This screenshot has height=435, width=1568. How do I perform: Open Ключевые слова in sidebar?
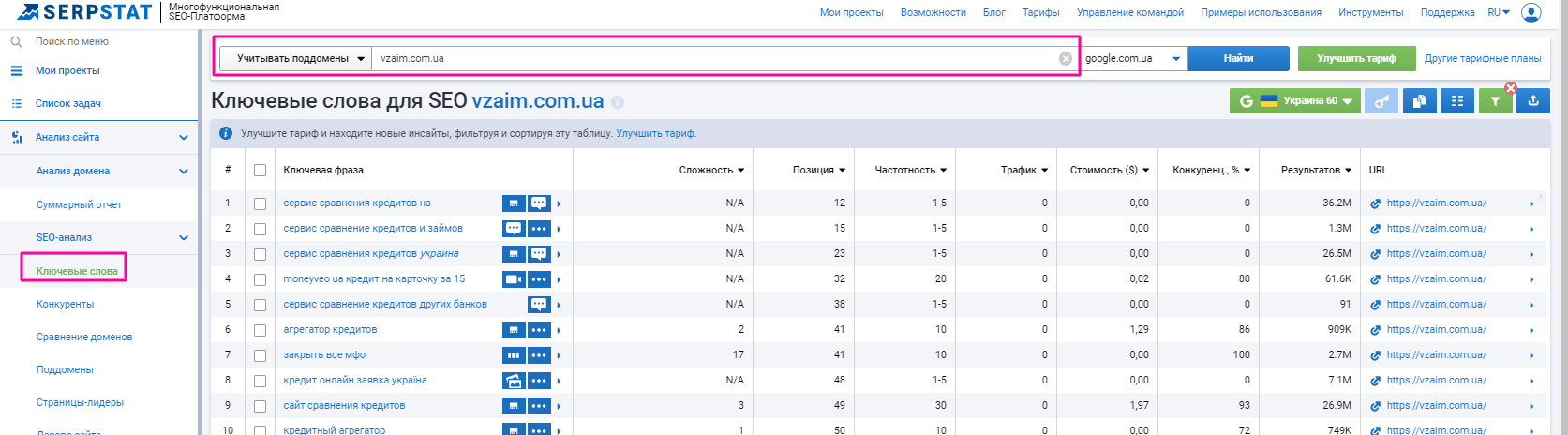pyautogui.click(x=77, y=271)
